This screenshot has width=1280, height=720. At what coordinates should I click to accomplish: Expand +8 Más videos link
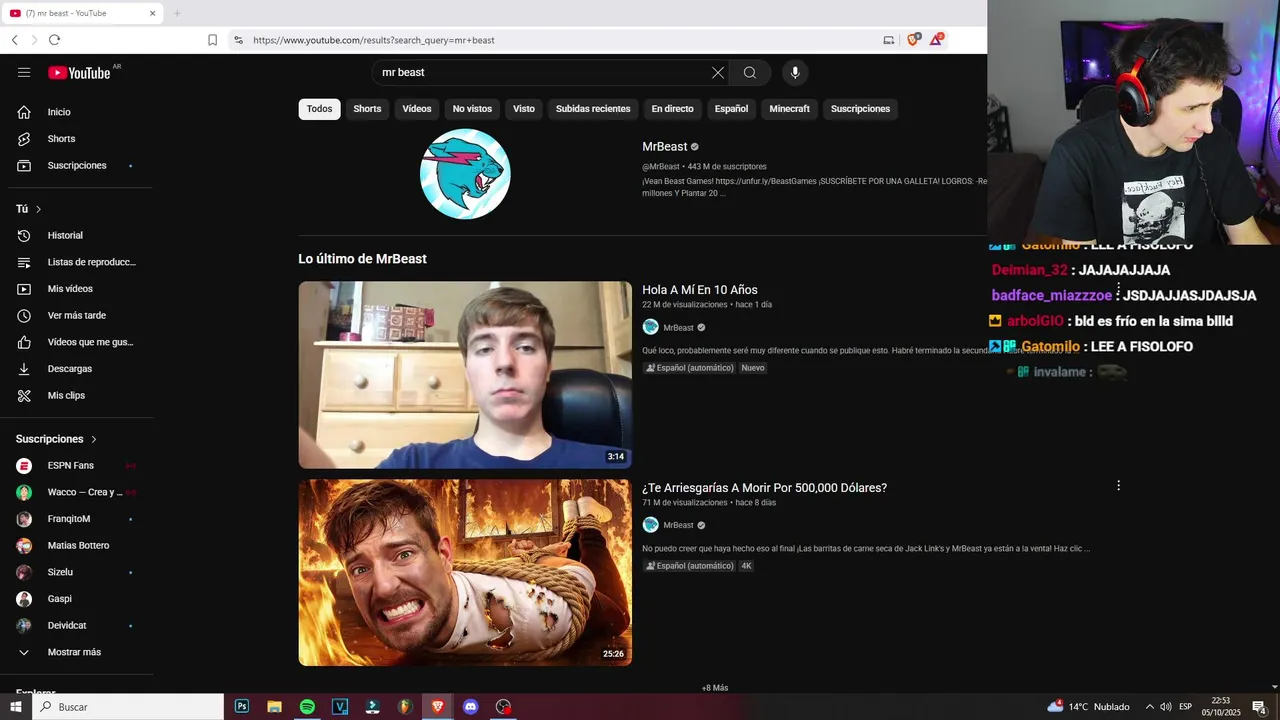715,688
